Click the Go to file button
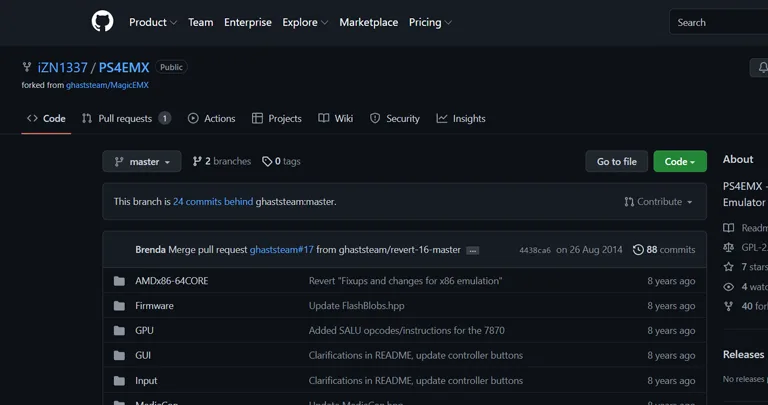Viewport: 768px width, 405px height. pyautogui.click(x=617, y=162)
